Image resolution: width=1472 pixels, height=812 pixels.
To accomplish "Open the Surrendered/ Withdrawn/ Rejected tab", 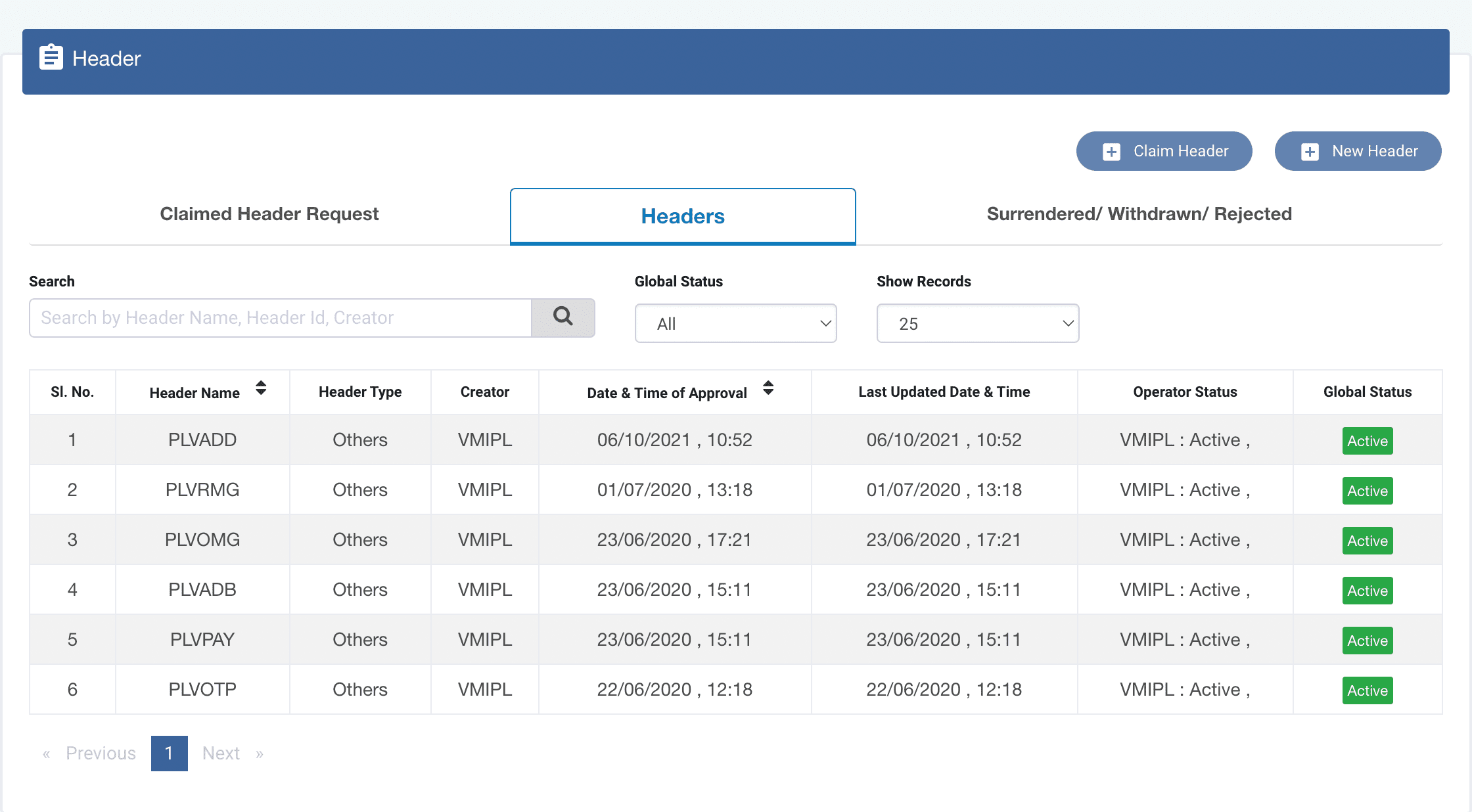I will (x=1139, y=214).
